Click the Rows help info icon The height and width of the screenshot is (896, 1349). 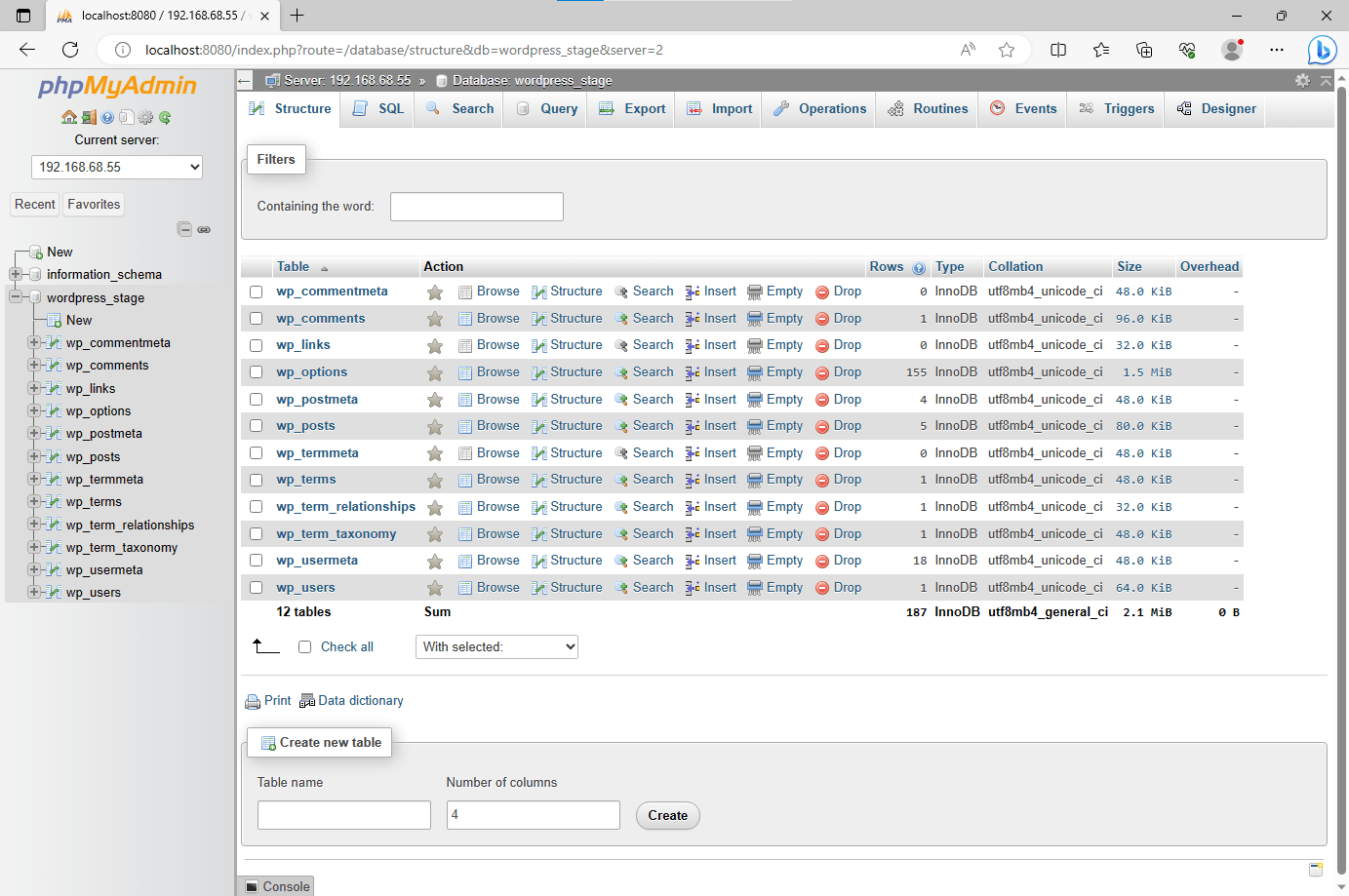[x=919, y=268]
